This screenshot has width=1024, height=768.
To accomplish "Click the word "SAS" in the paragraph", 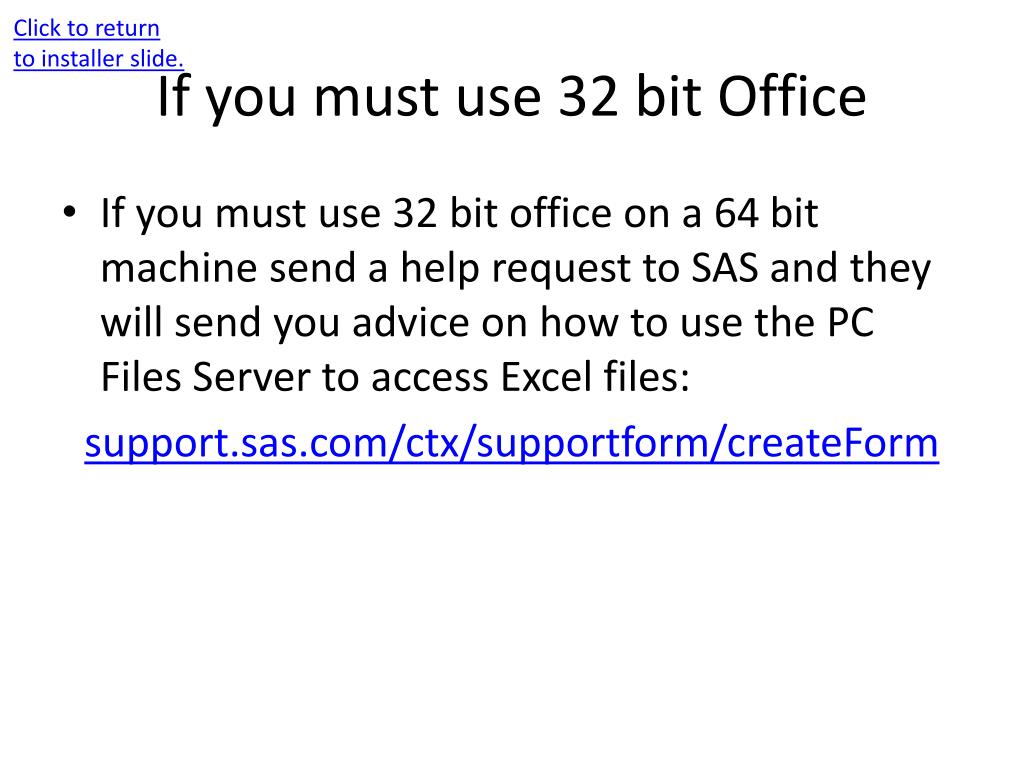I will pyautogui.click(x=724, y=268).
